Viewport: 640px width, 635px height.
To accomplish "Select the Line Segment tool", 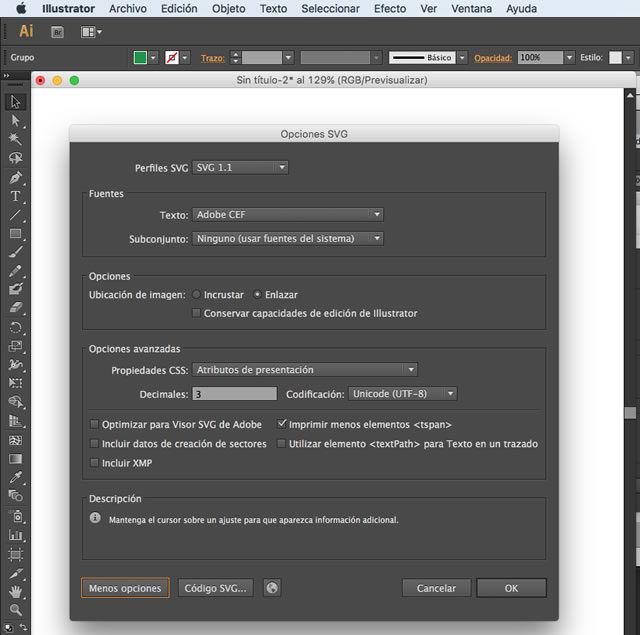I will click(16, 215).
